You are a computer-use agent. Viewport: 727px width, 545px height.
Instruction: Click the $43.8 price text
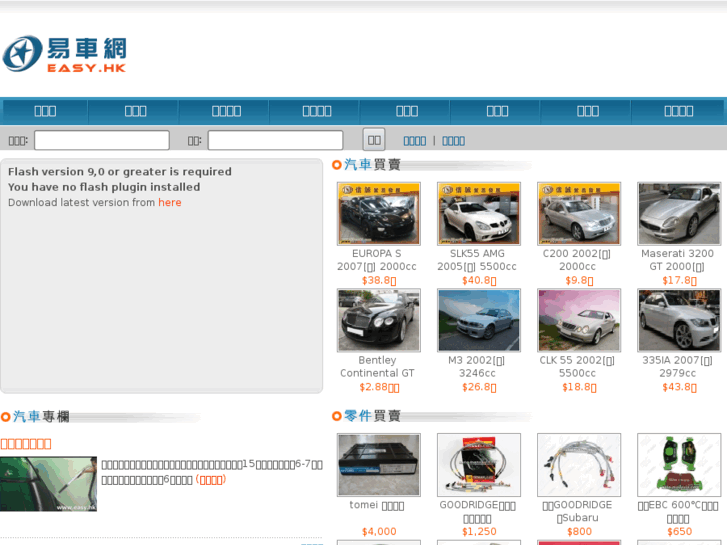coord(679,387)
